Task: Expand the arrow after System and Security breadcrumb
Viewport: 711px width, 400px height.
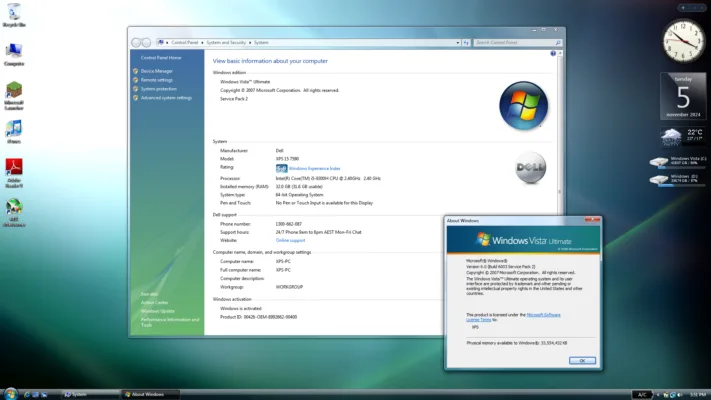Action: pyautogui.click(x=250, y=43)
